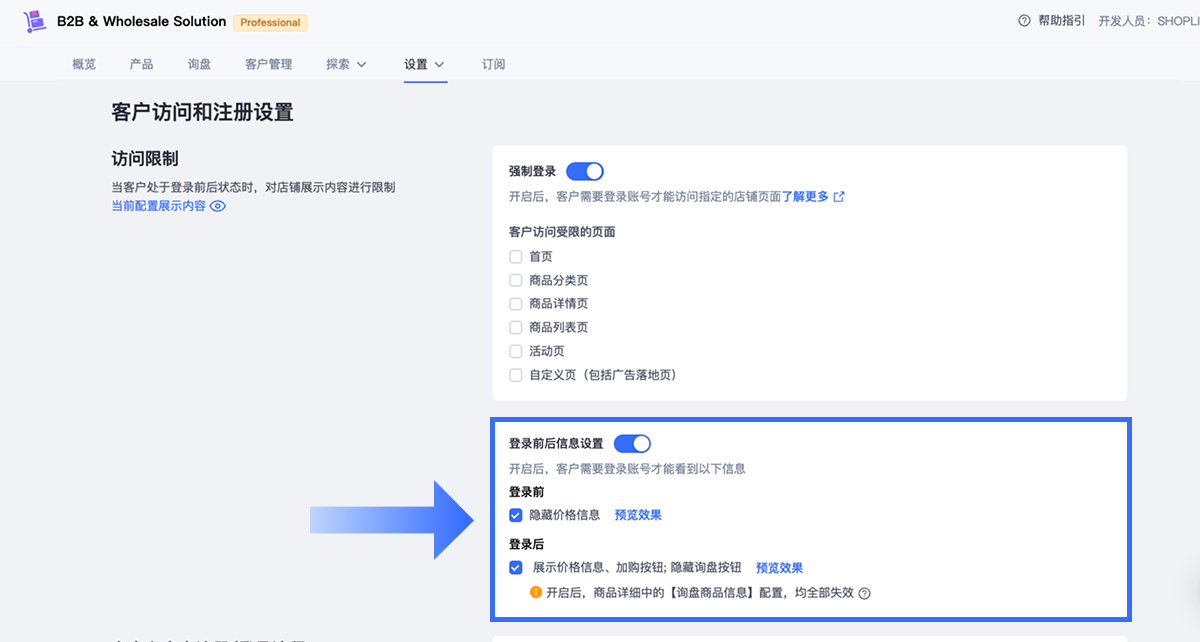
Task: Click 预览效果 beside 隐藏询盘按钮
Action: [779, 568]
